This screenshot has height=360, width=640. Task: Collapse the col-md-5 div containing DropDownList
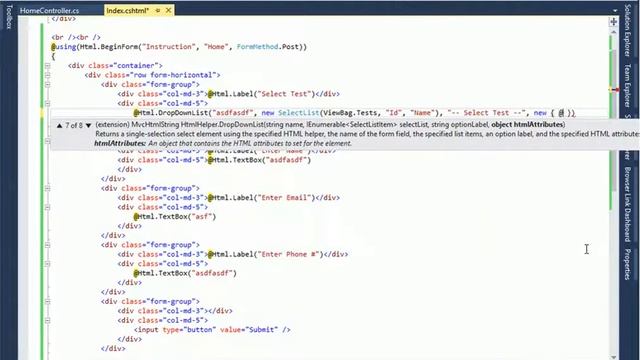coord(47,104)
